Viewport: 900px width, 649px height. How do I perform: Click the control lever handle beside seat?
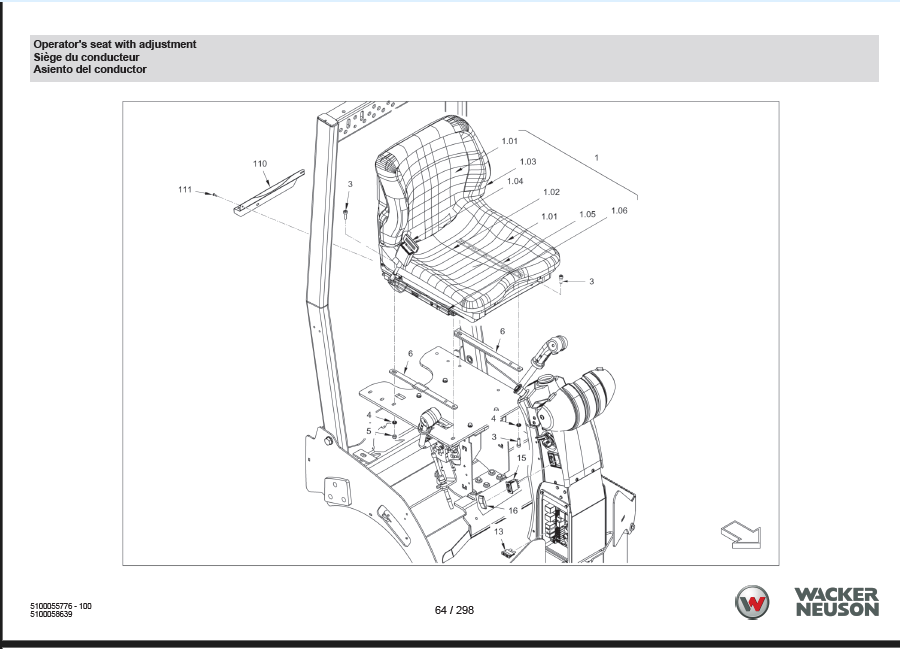click(x=548, y=352)
